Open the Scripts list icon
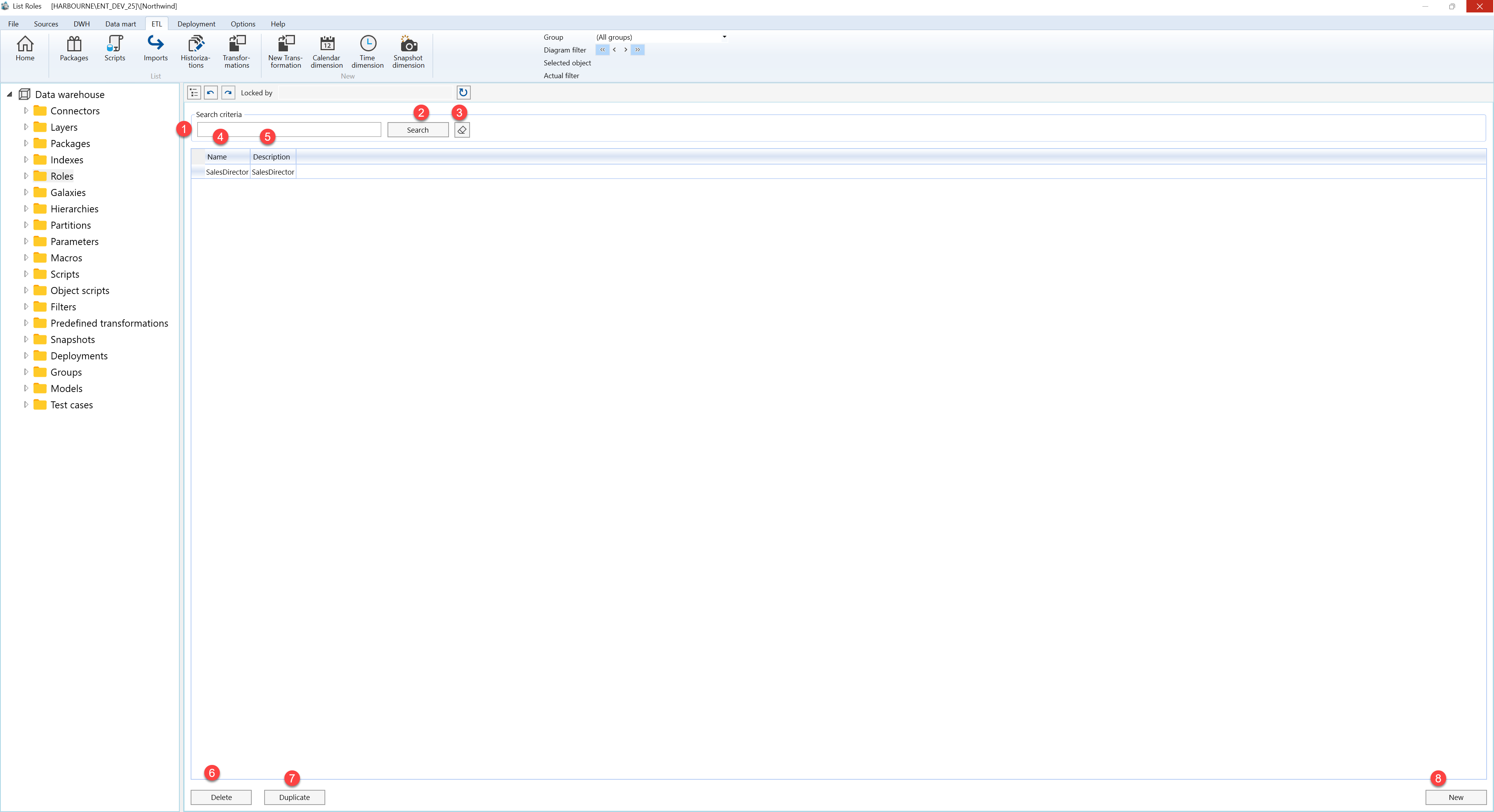 point(115,49)
